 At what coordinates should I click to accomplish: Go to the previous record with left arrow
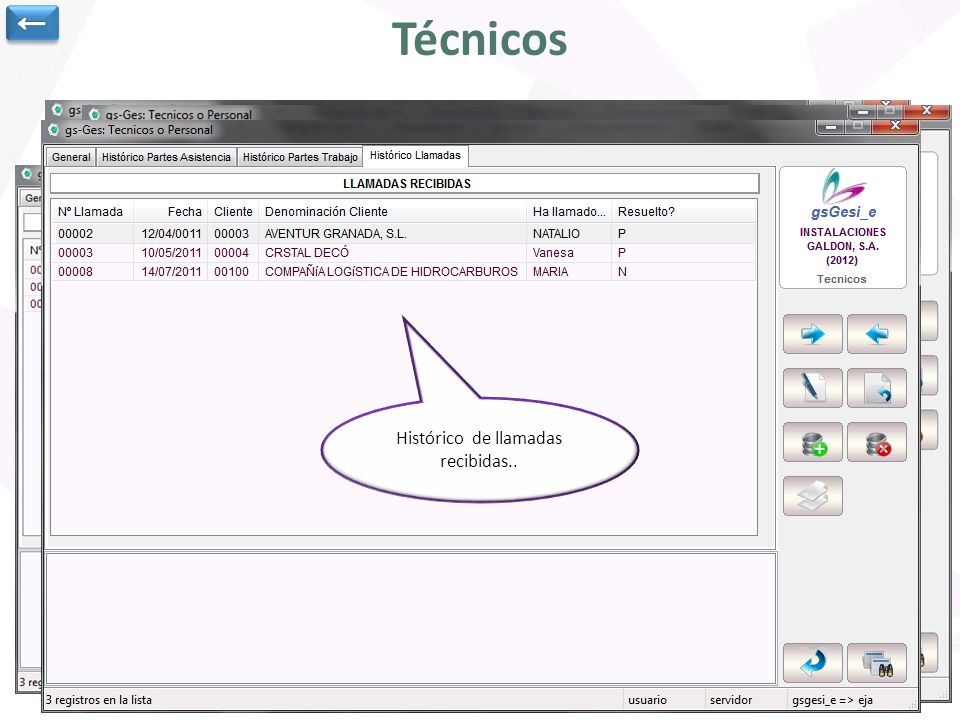[877, 334]
